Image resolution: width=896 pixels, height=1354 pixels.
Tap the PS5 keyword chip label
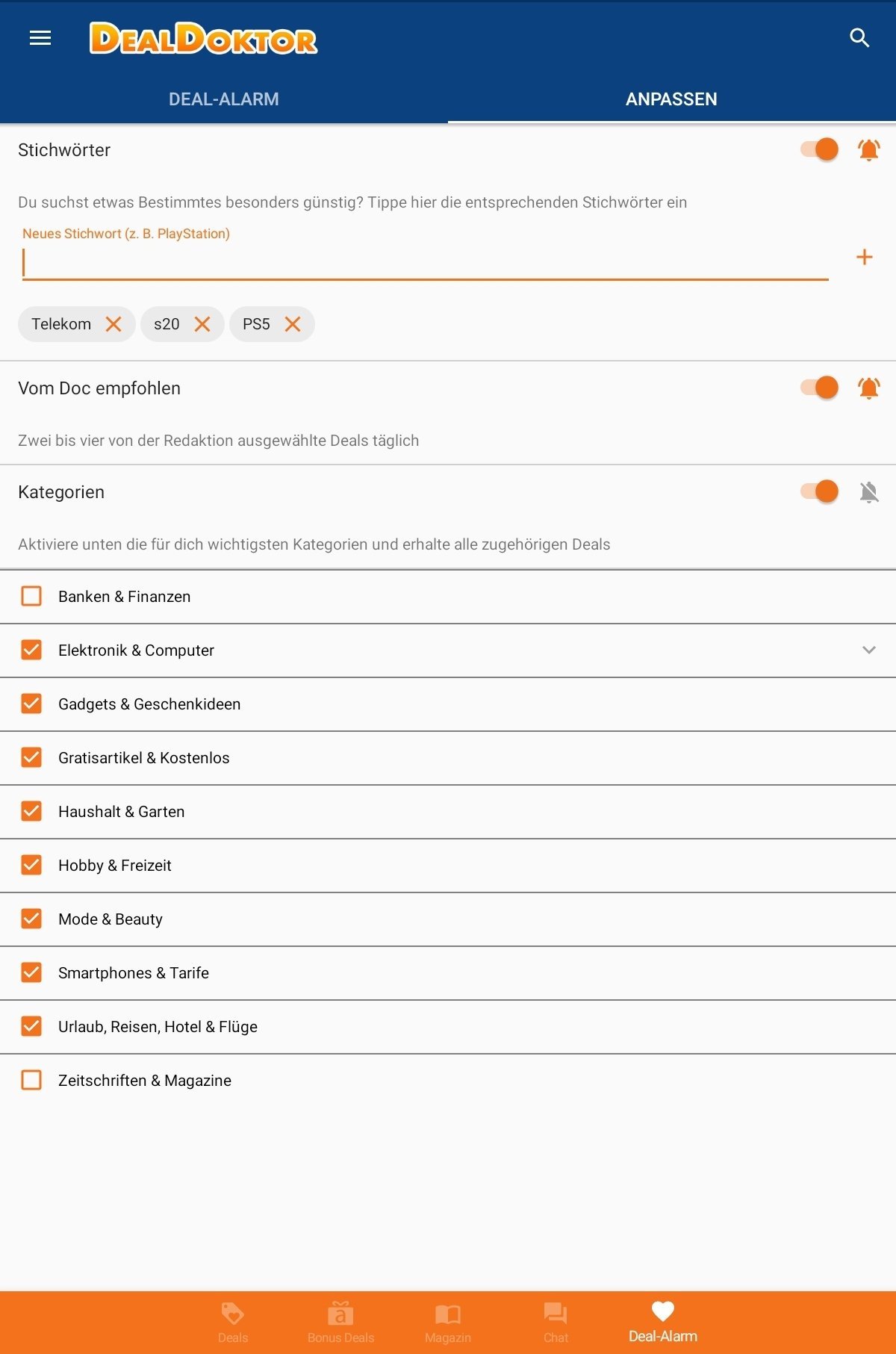click(x=256, y=324)
